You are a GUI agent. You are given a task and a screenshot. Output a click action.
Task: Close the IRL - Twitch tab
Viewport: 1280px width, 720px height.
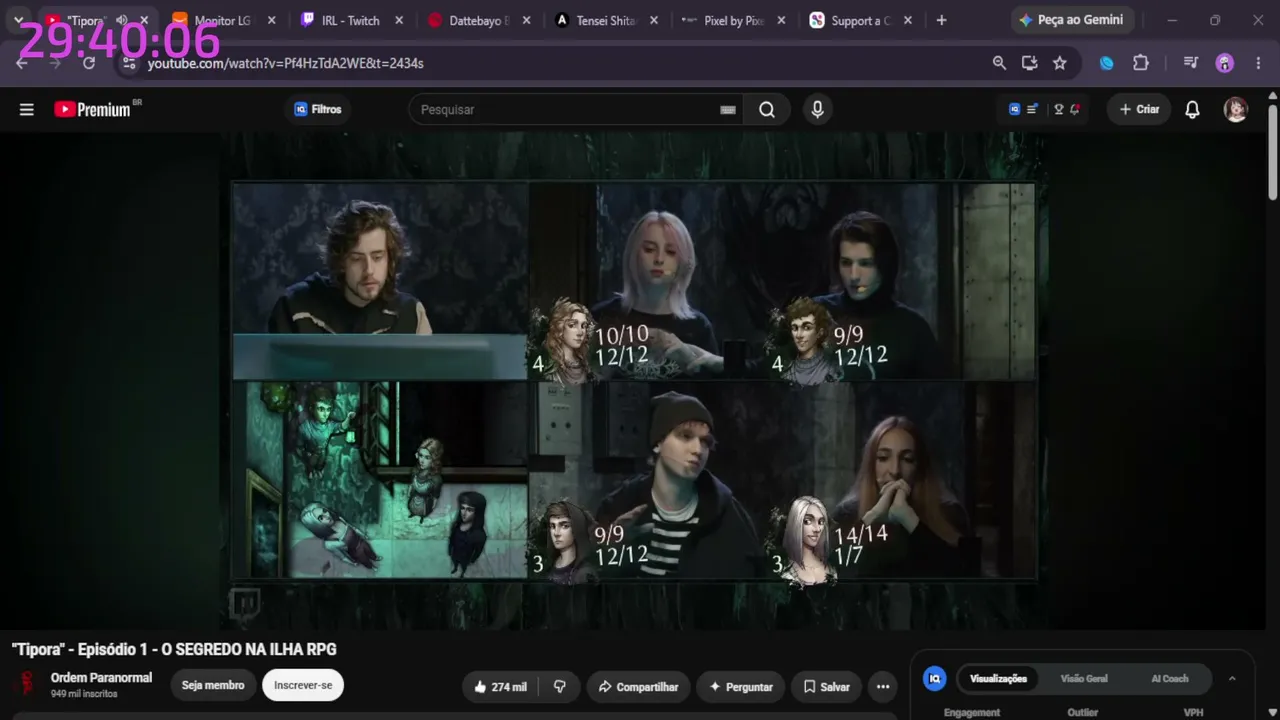click(x=399, y=20)
